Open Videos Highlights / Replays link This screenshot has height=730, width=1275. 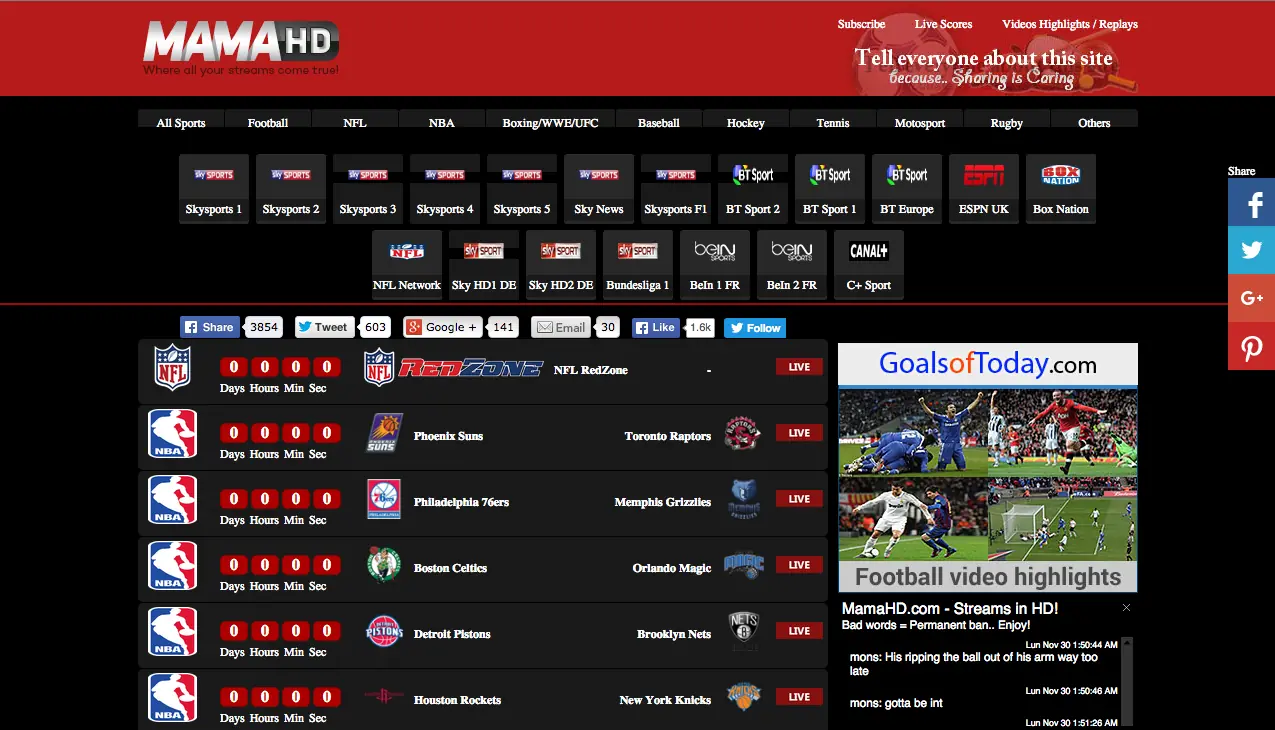pos(1070,24)
